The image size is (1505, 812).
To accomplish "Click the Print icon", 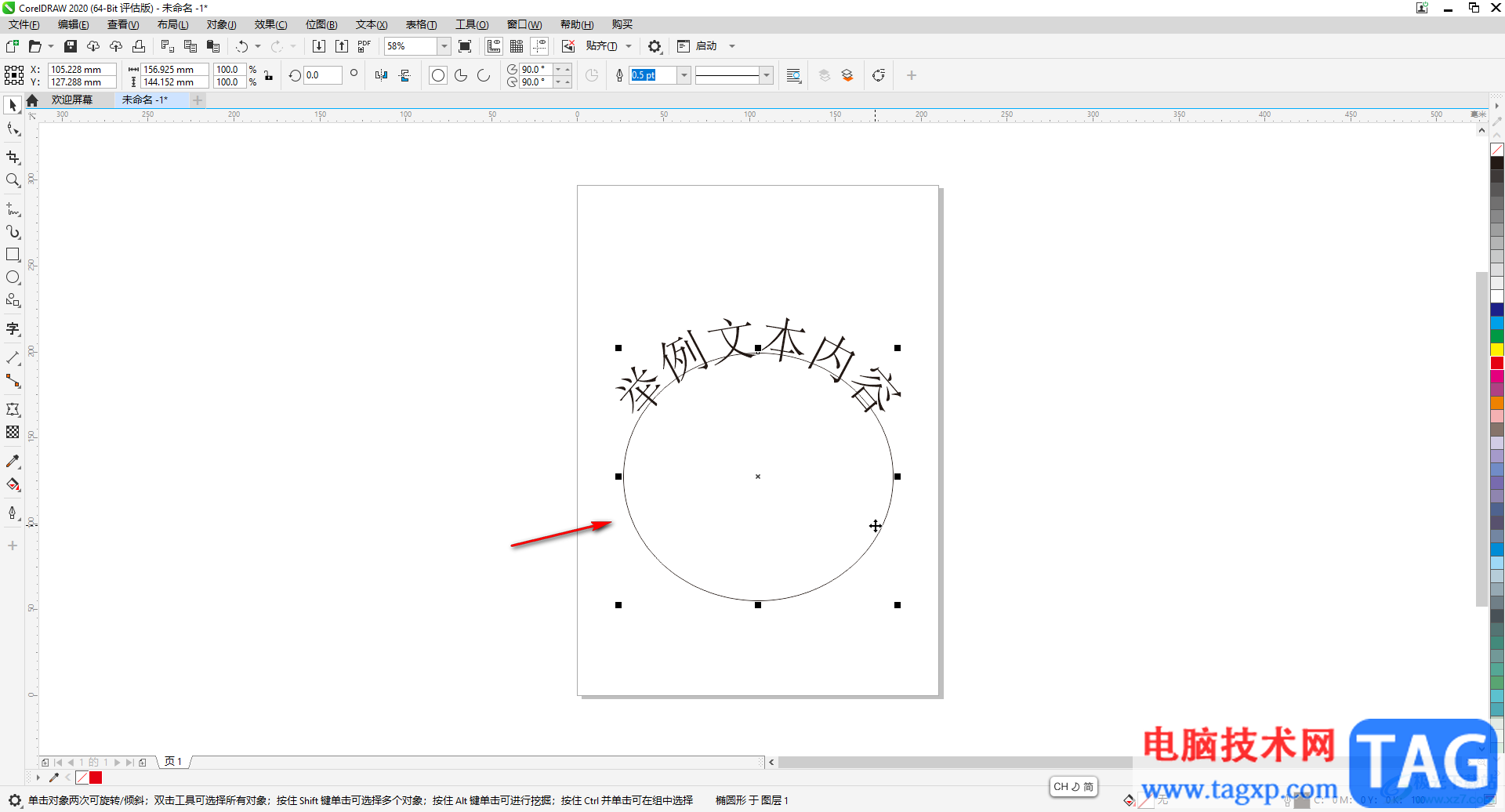I will pos(139,46).
